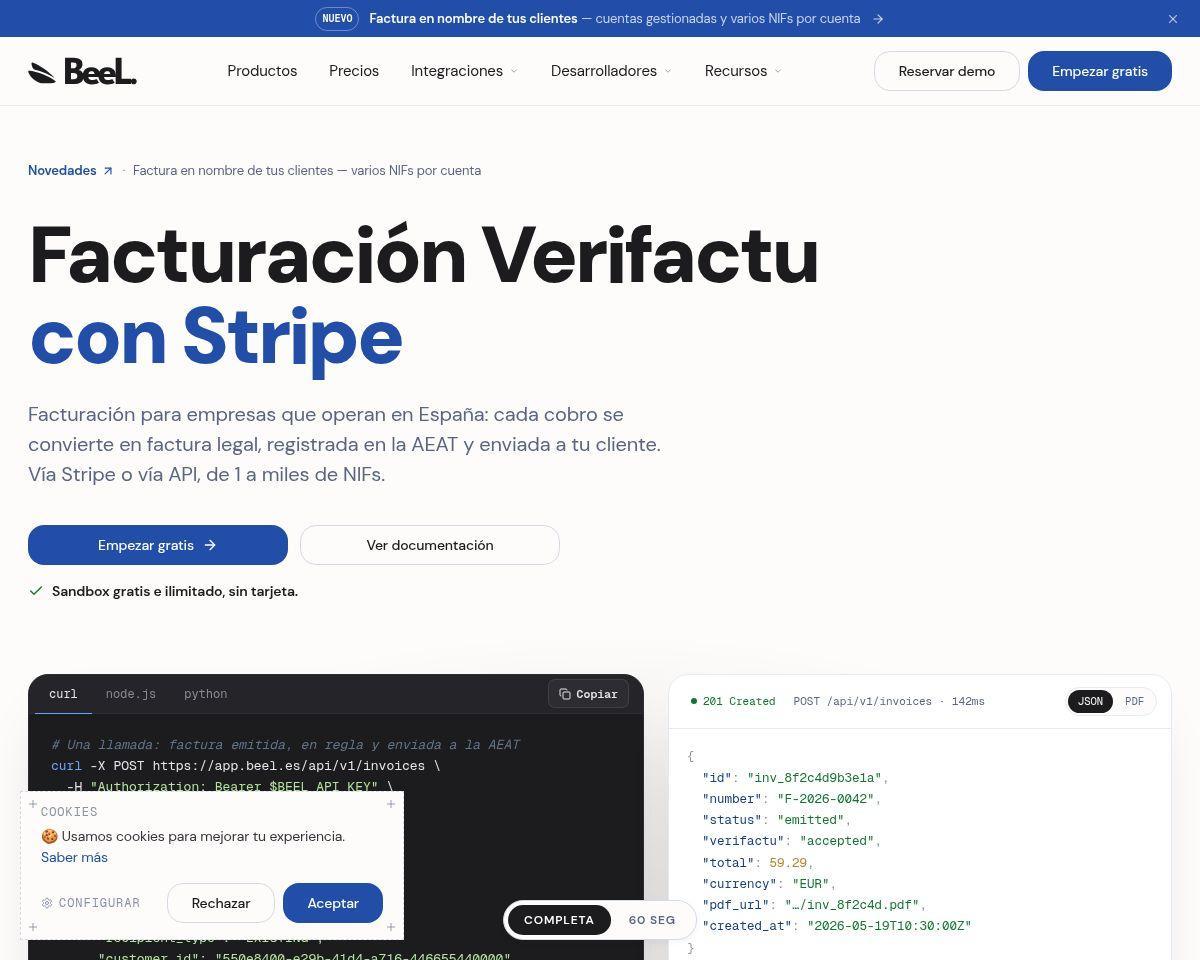The image size is (1200, 960).
Task: Click the 142ms latency text
Action: click(x=968, y=701)
